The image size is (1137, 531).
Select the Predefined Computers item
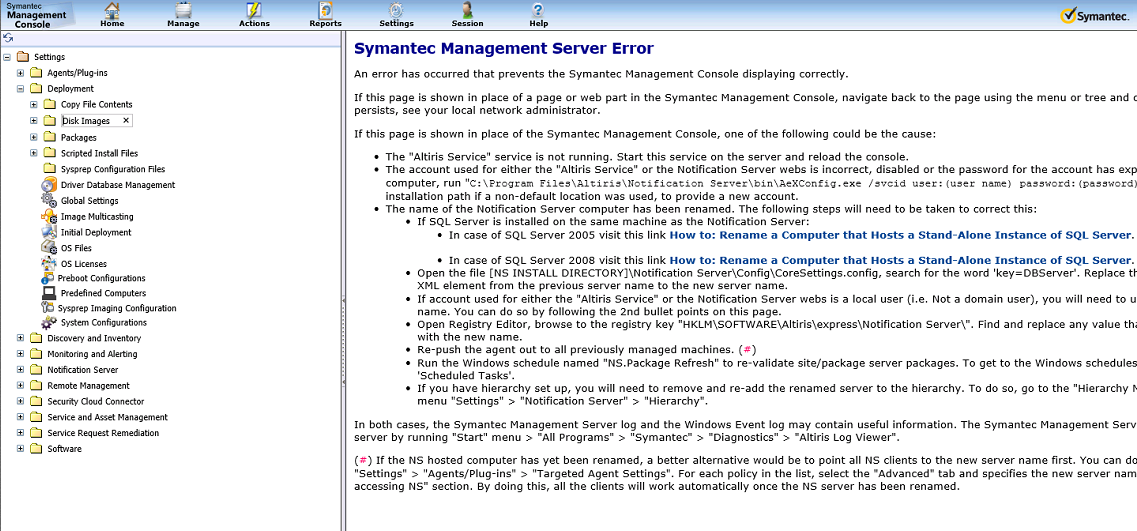coord(103,294)
